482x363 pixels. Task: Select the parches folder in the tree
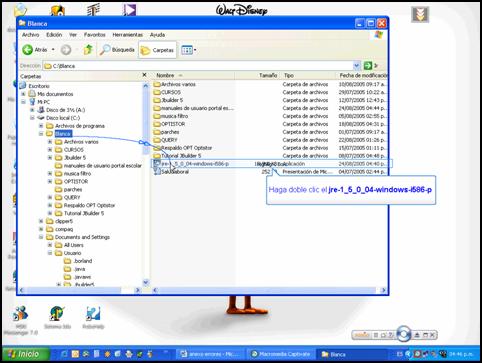coord(73,190)
